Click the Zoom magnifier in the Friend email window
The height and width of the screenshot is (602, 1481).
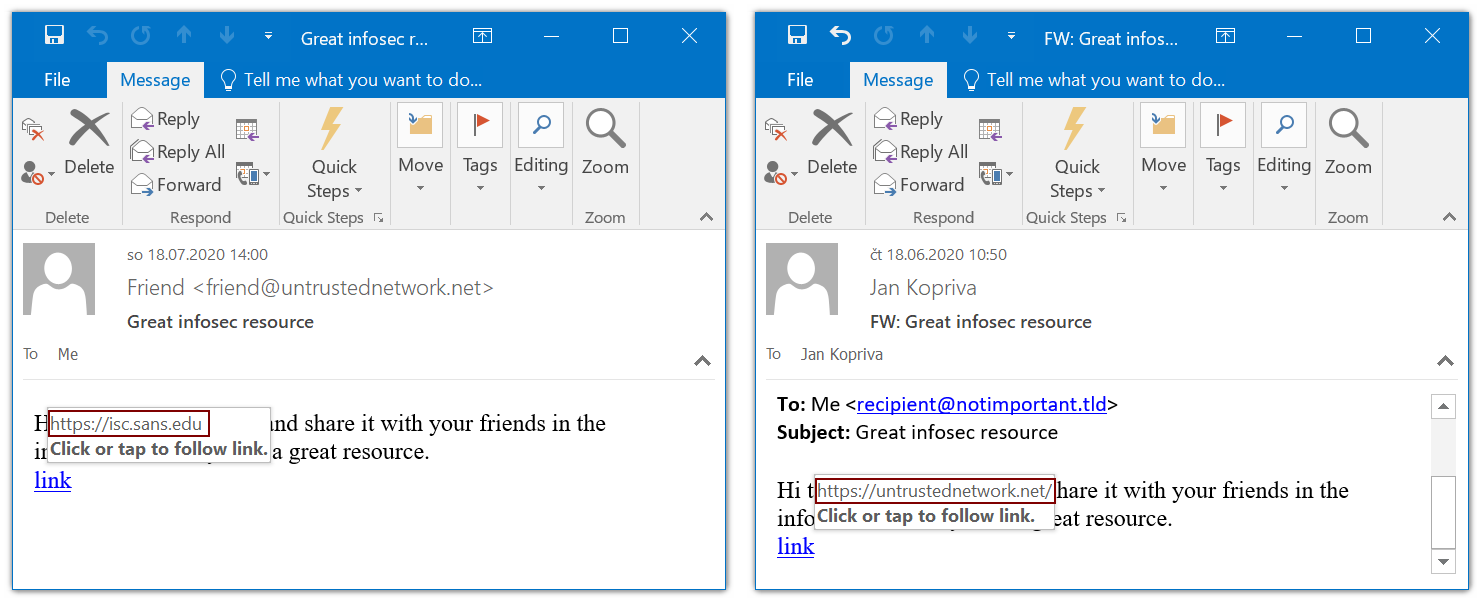605,145
